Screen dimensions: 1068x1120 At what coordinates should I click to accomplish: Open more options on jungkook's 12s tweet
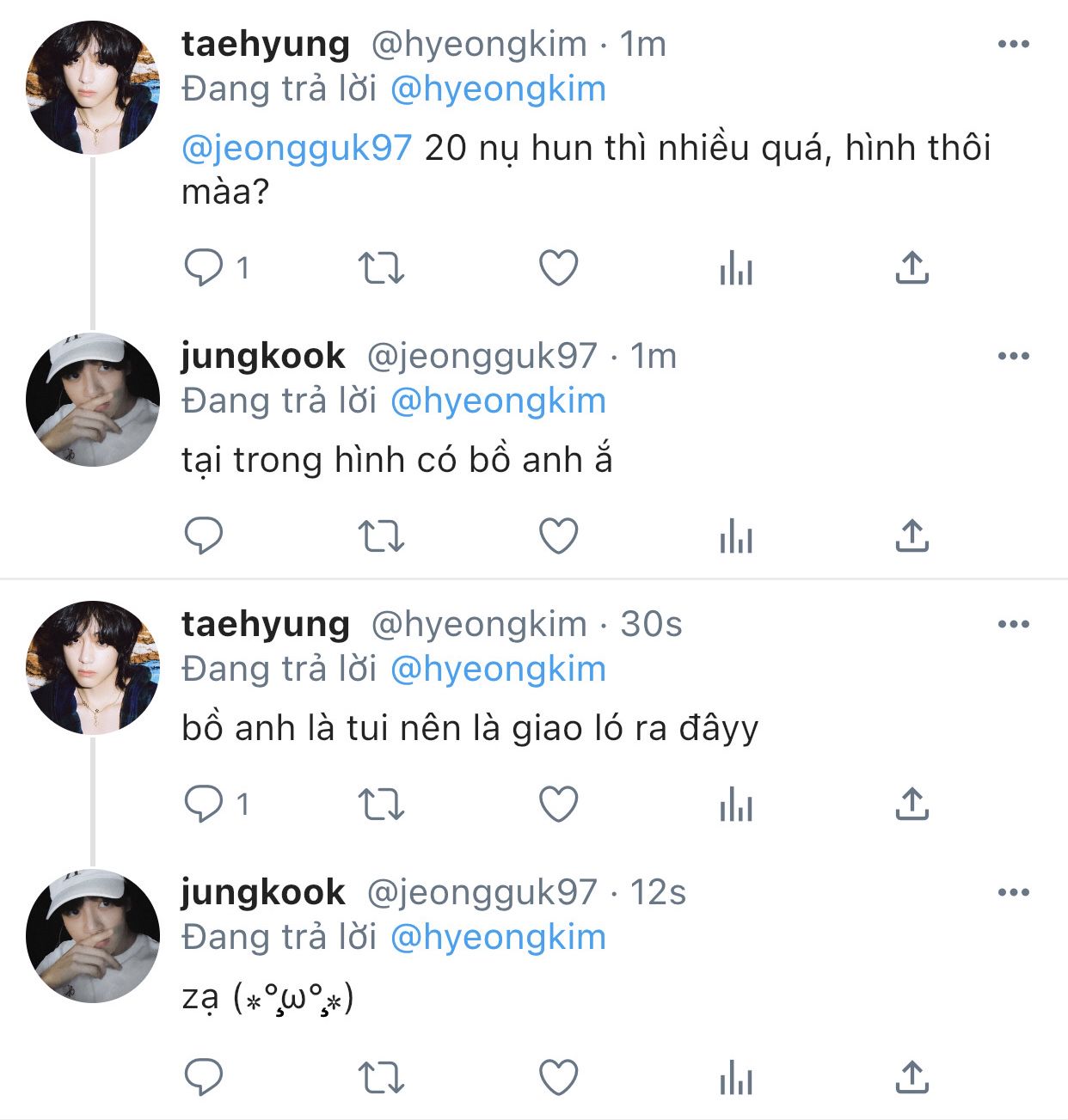tap(1013, 893)
